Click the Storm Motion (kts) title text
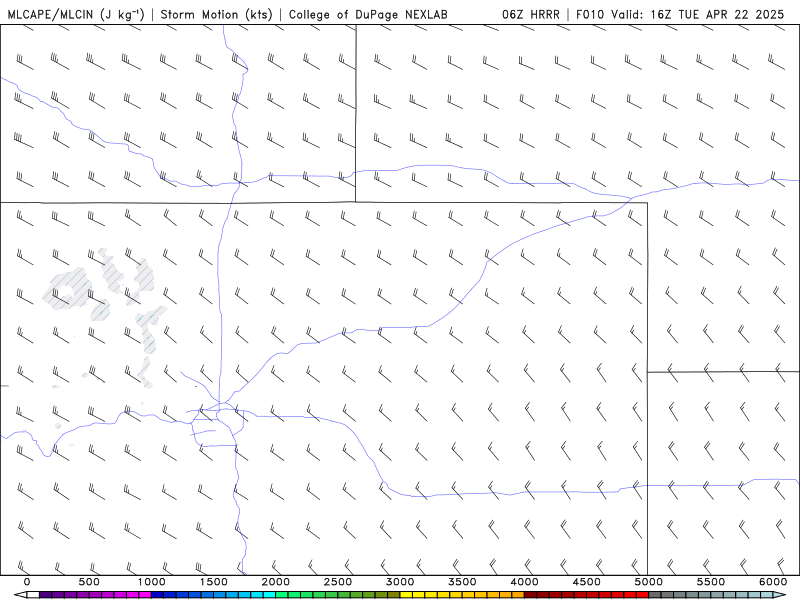 click(217, 14)
